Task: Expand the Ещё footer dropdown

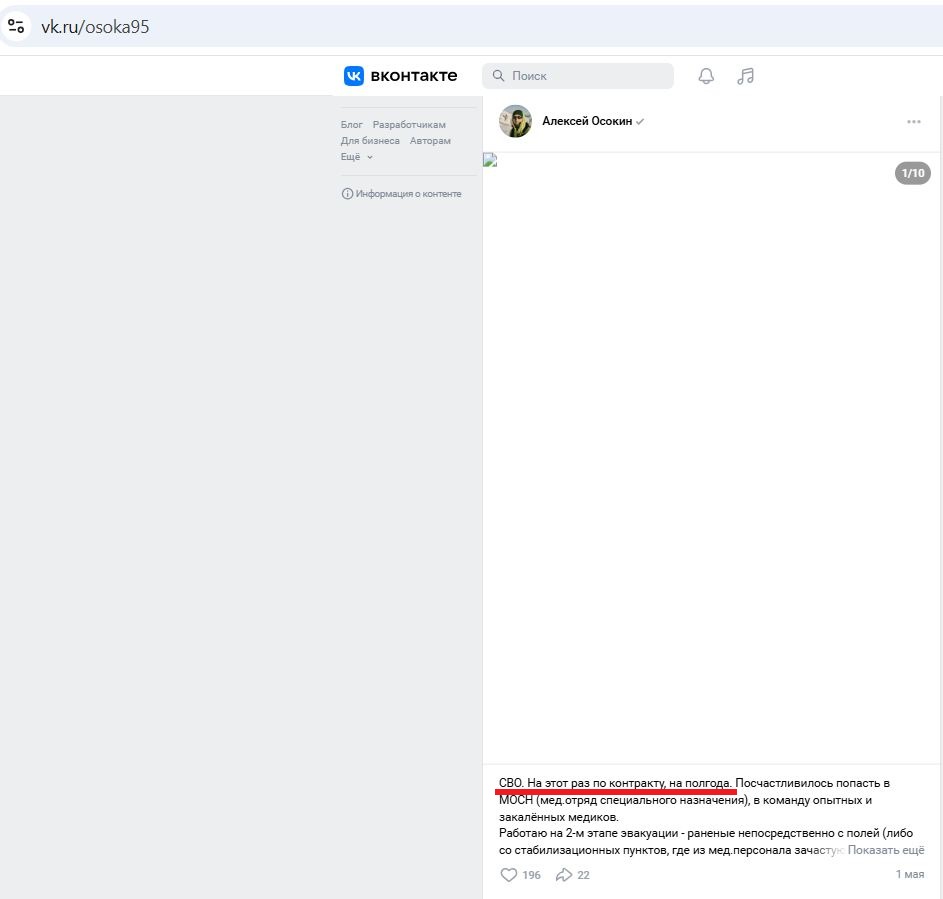Action: pos(357,157)
